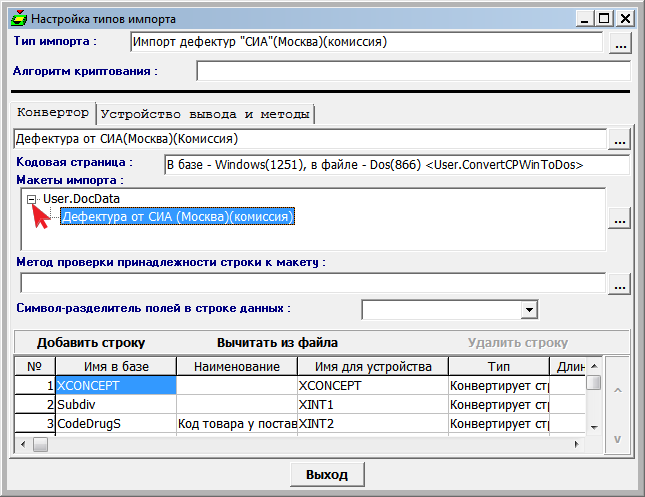Click the app icon in the title bar

click(18, 18)
